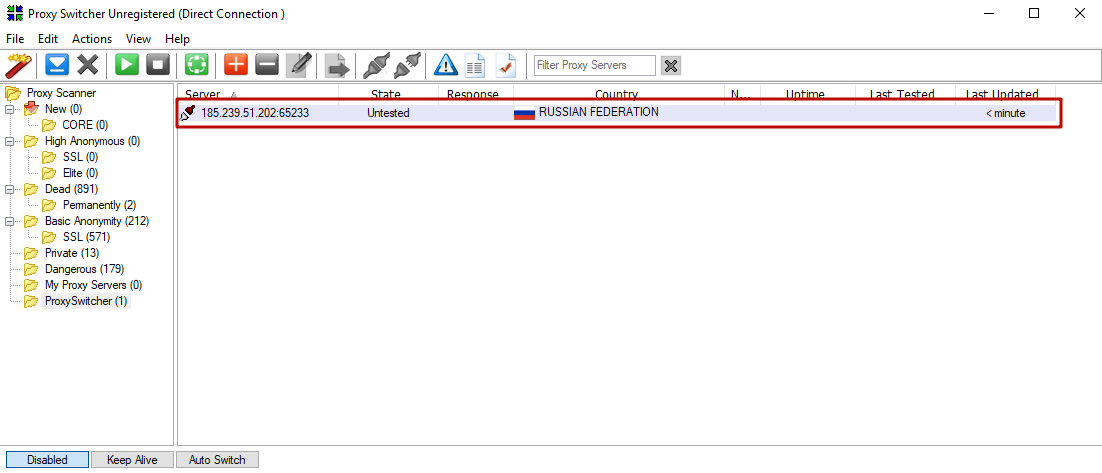Screen dimensions: 1102x473
Task: Click the warning triangle icon in toolbar
Action: pyautogui.click(x=445, y=65)
